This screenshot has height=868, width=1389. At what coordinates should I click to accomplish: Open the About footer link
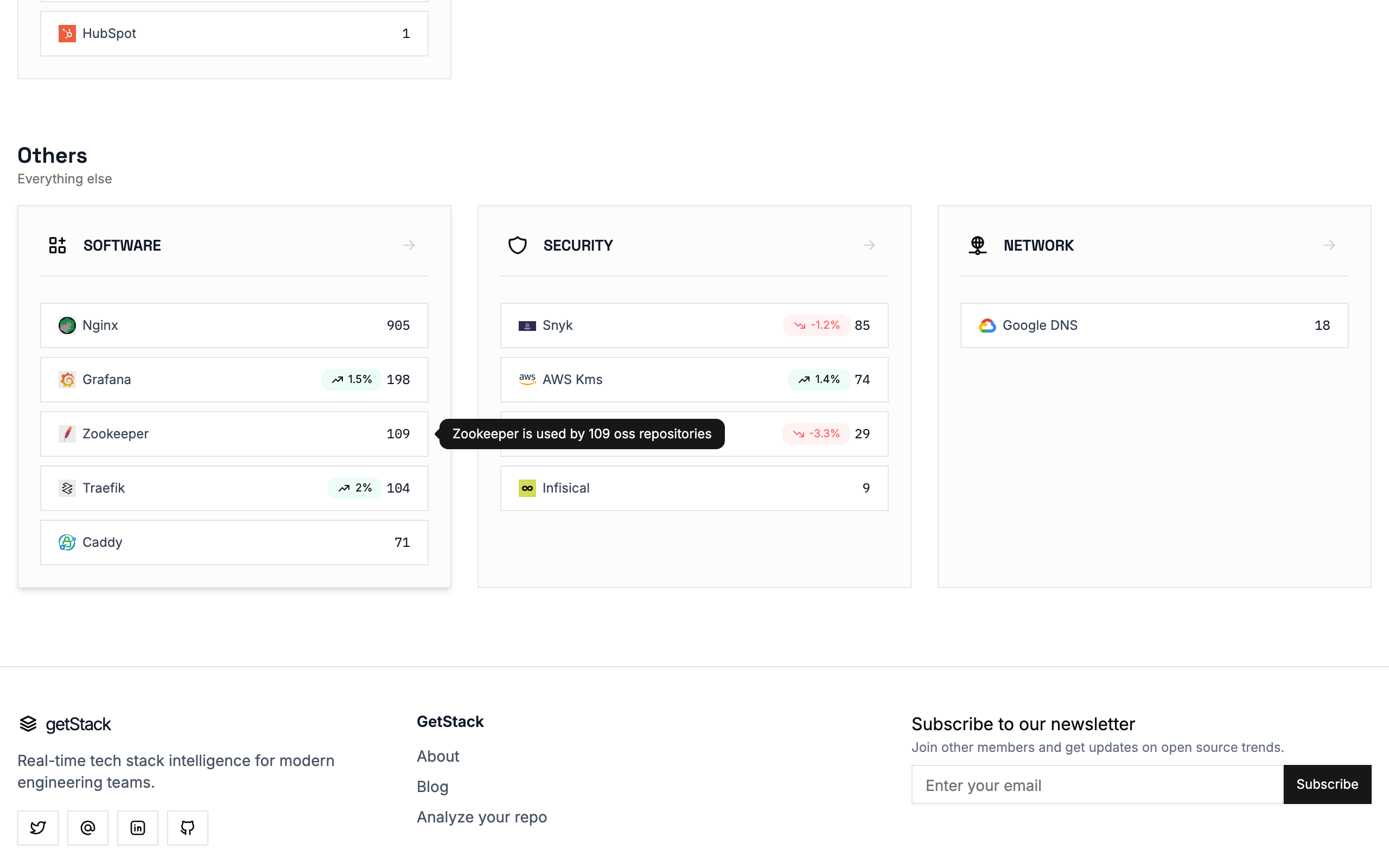tap(437, 756)
